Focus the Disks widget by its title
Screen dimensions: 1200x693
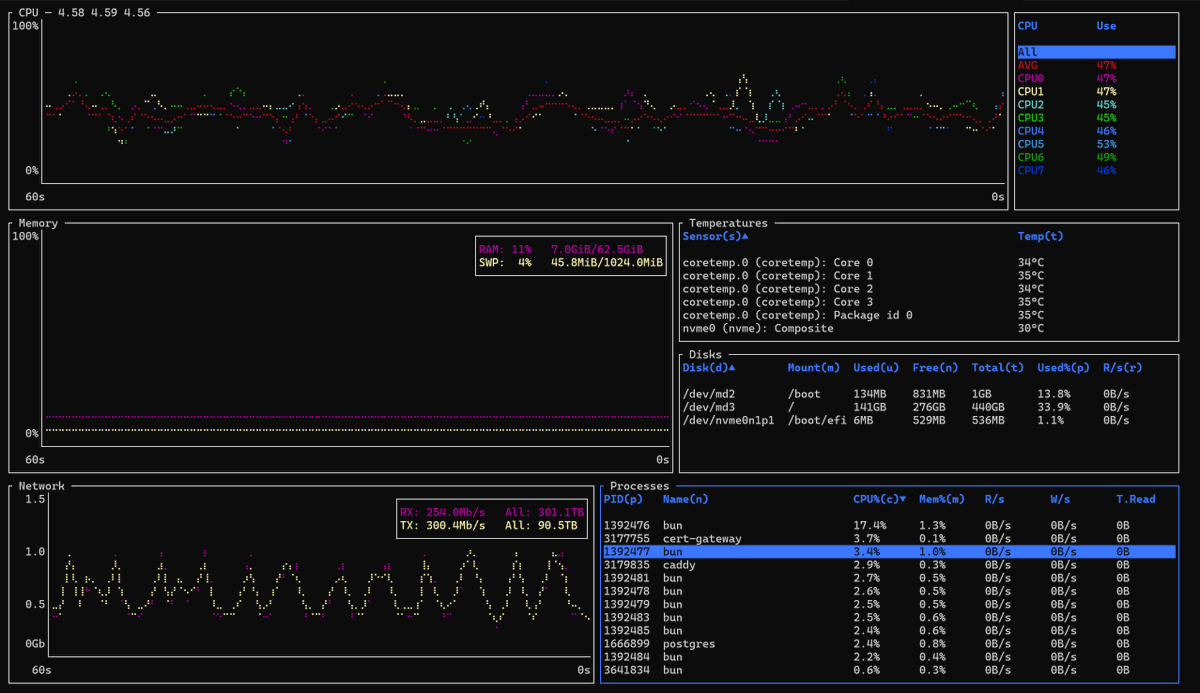[705, 354]
